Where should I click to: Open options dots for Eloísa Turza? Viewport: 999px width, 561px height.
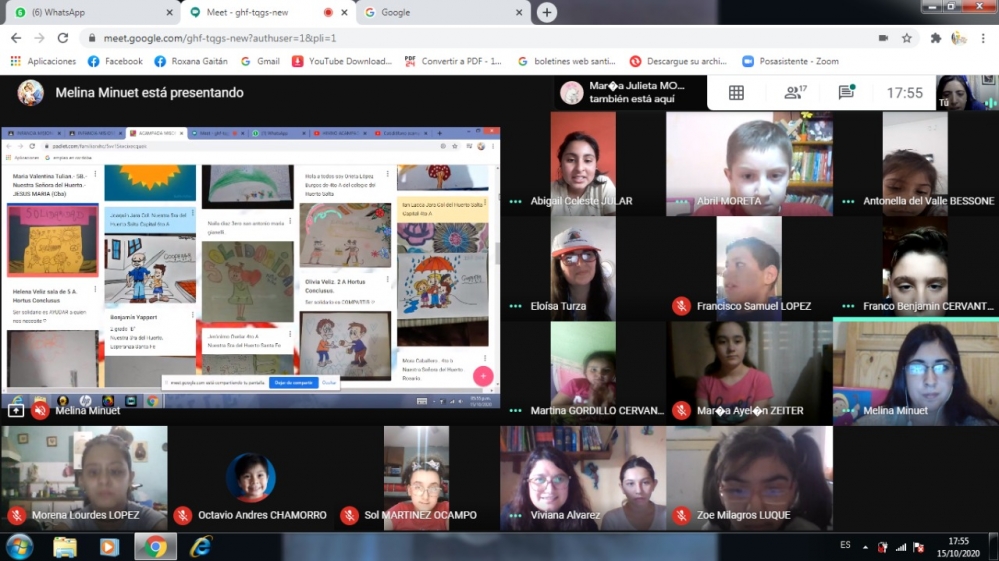(x=515, y=306)
